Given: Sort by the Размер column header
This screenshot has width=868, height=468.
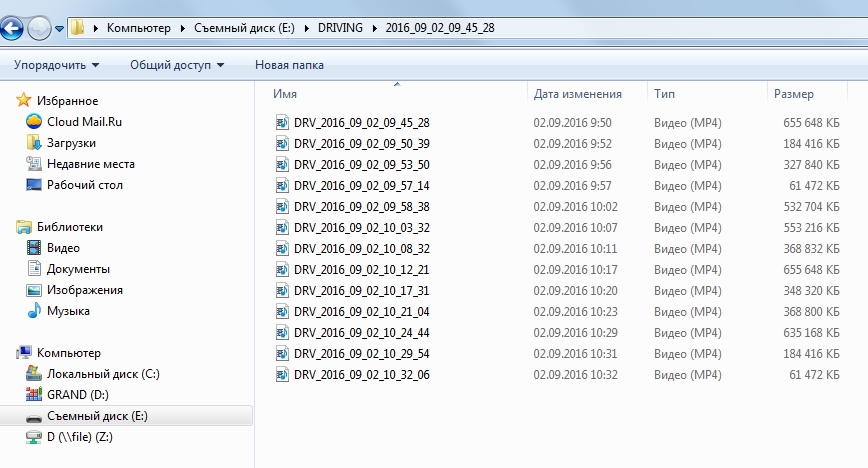Looking at the screenshot, I should tap(793, 94).
